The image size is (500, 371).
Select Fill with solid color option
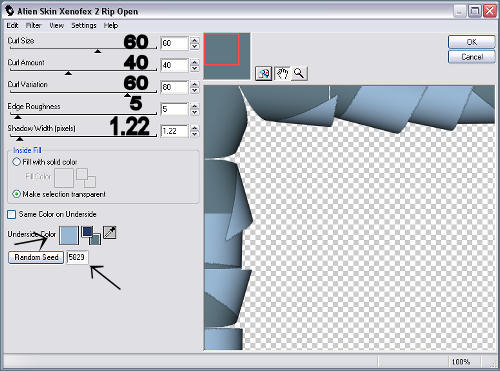point(16,162)
